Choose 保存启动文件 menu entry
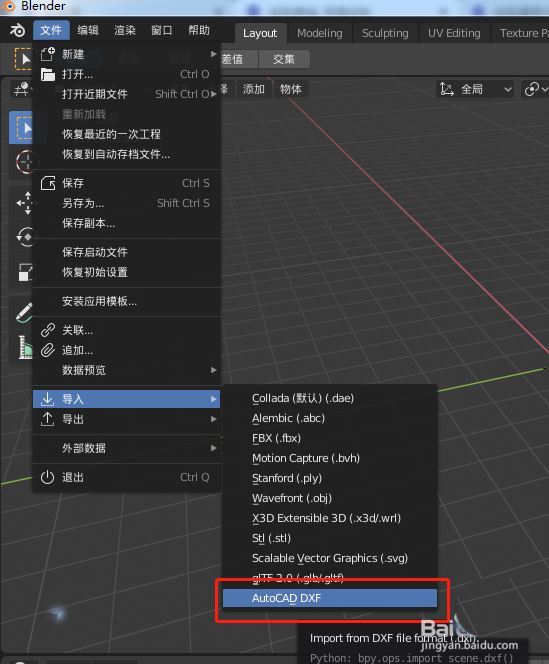549x664 pixels. pos(127,252)
